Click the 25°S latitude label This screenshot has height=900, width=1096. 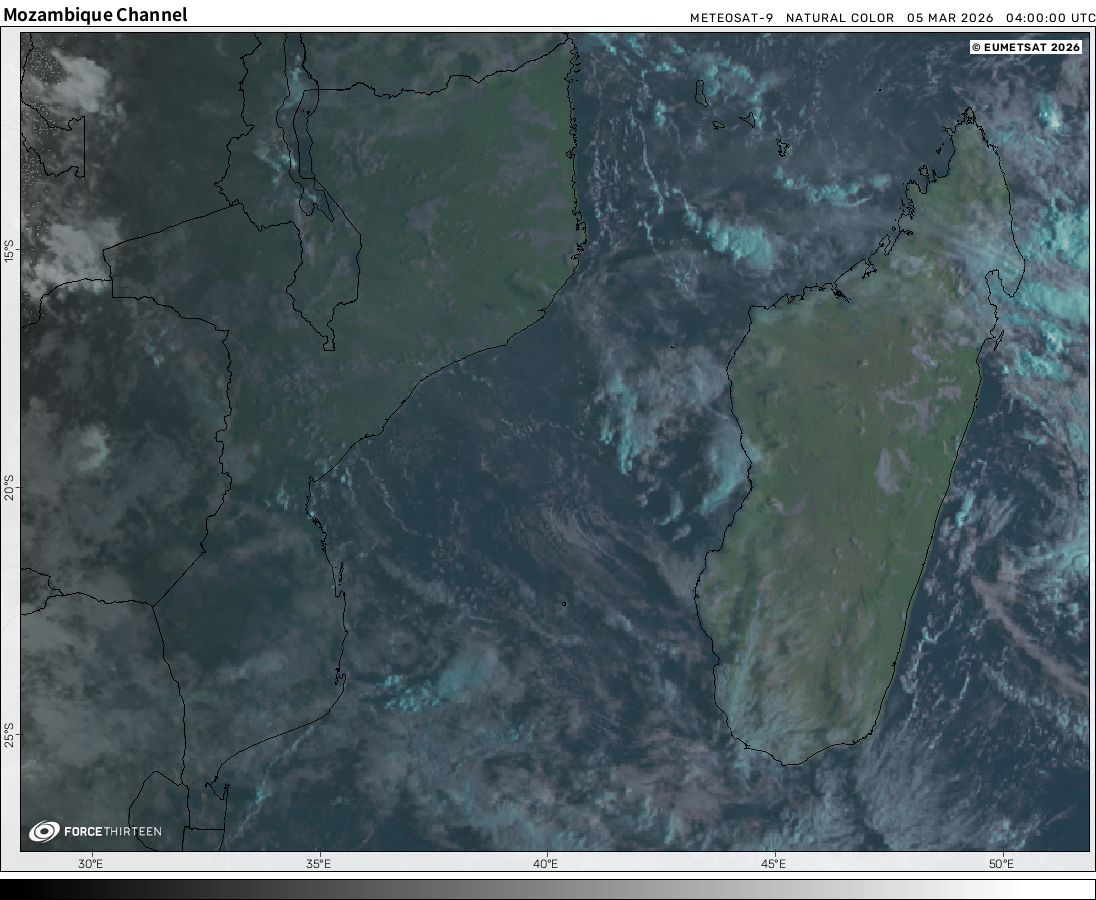click(x=9, y=736)
